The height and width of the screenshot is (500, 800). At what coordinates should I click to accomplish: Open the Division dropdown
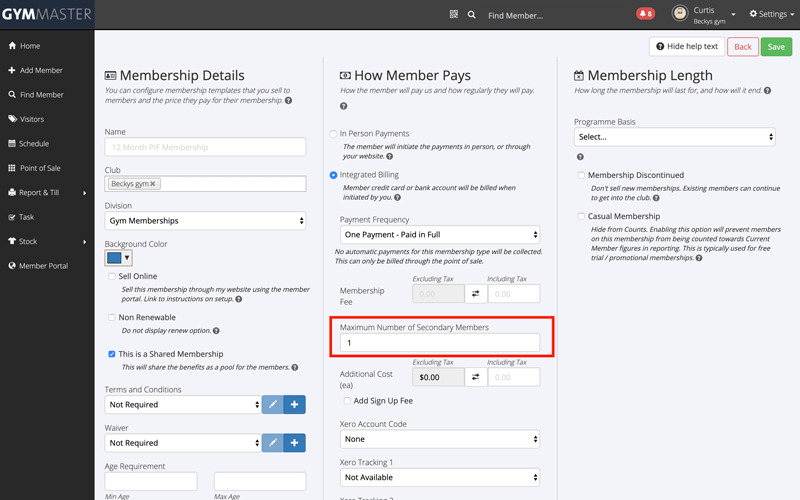[205, 220]
